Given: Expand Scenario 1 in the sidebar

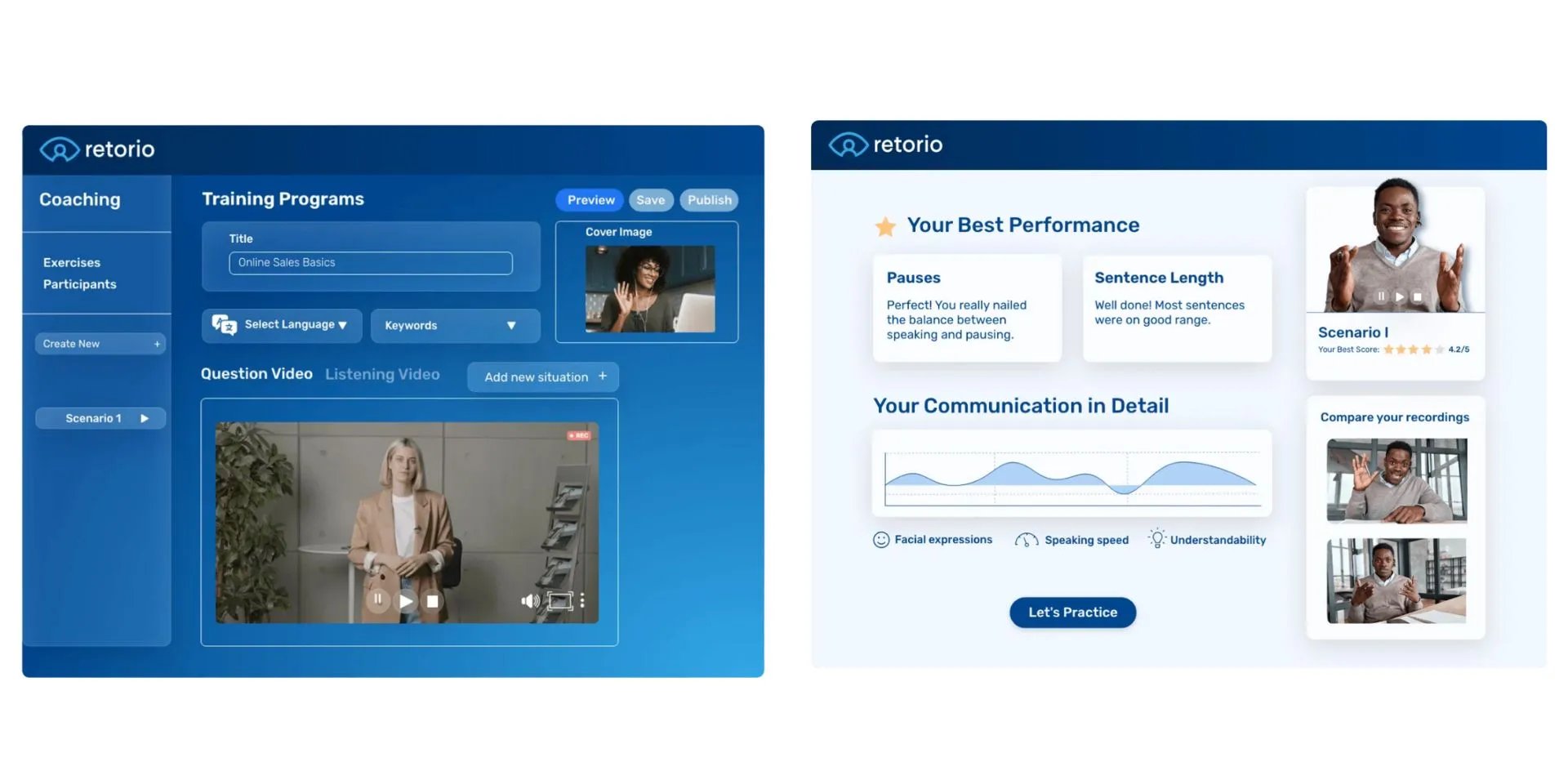Looking at the screenshot, I should [x=145, y=418].
